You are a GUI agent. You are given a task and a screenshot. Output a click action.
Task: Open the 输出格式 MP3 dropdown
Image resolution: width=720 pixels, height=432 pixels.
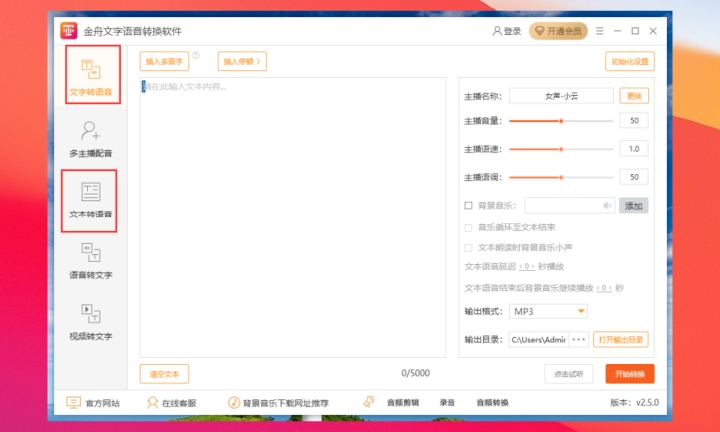coord(548,311)
